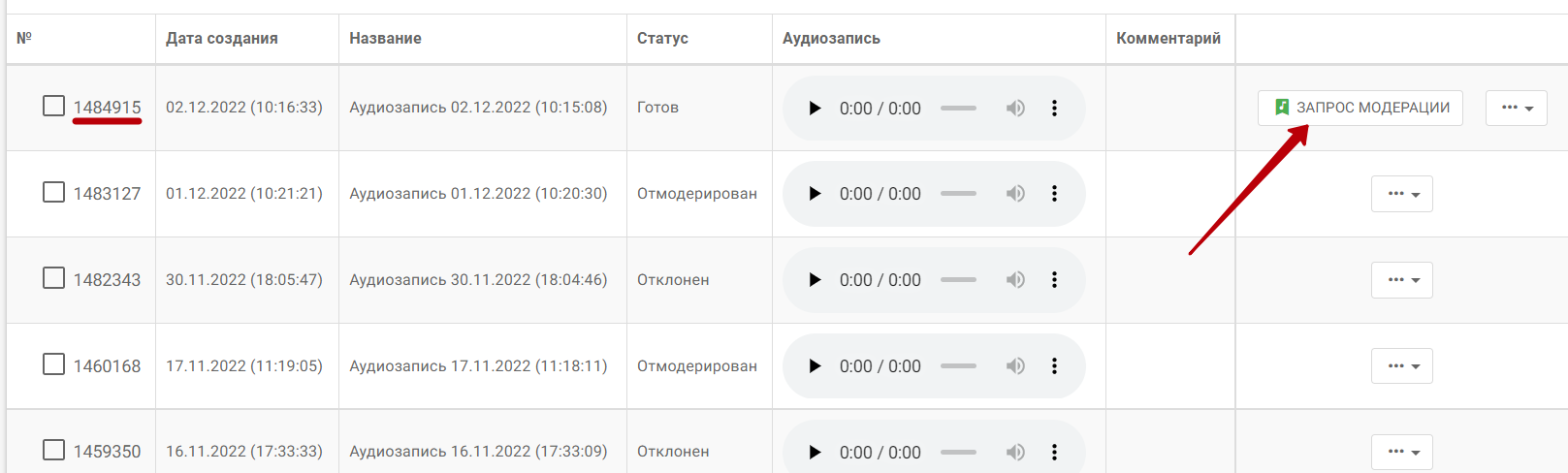This screenshot has height=473, width=1568.
Task: Check the box next to 1460168
Action: tap(54, 364)
